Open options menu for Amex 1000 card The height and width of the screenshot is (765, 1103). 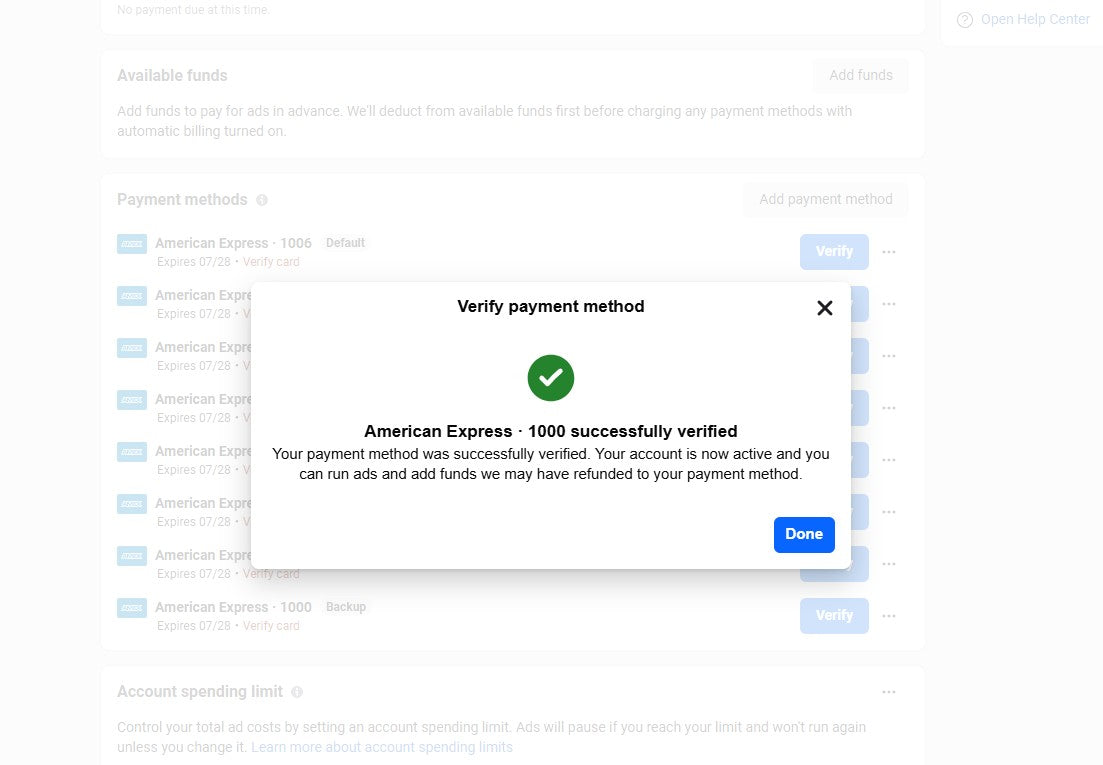coord(889,616)
